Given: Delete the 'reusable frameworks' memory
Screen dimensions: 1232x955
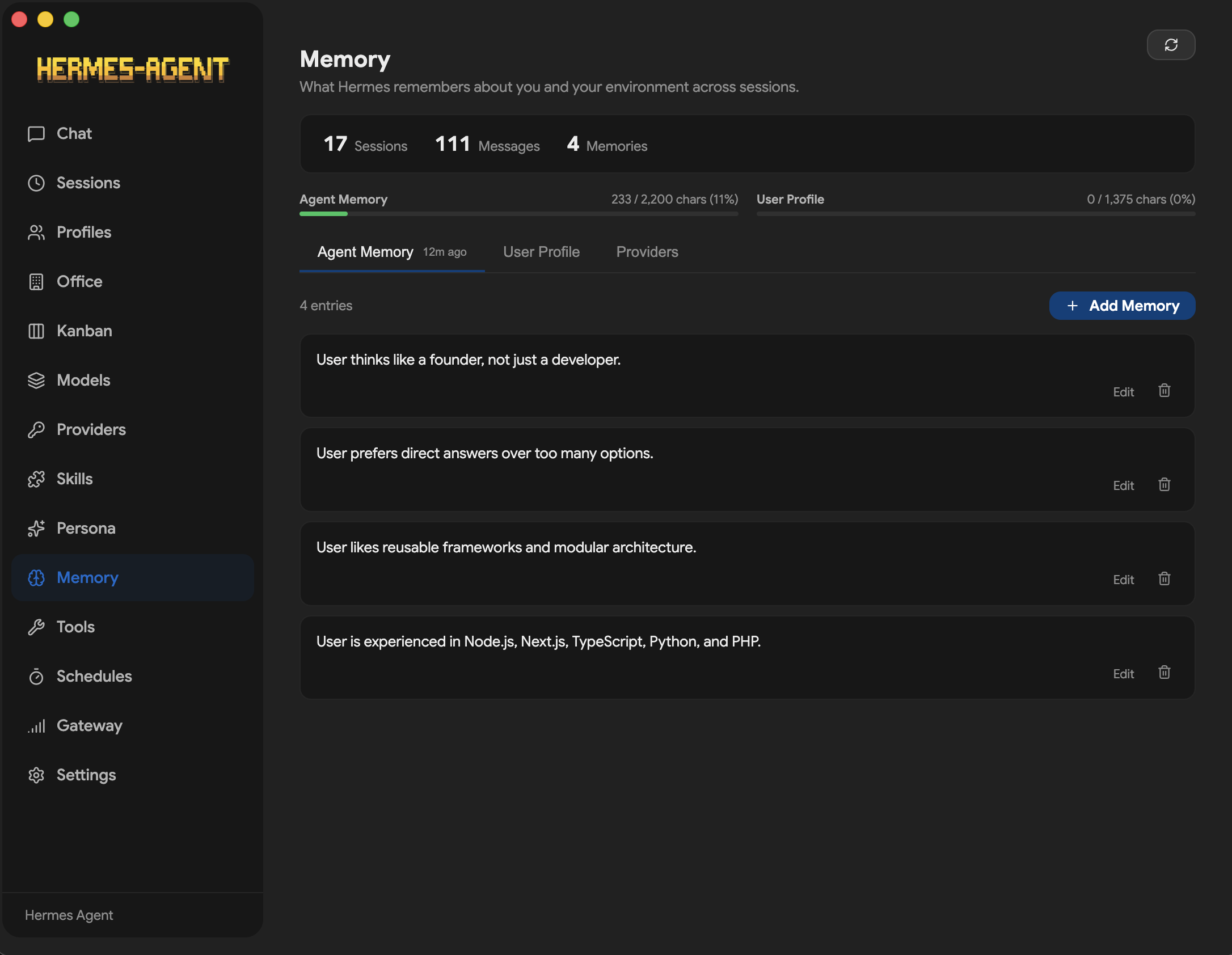Looking at the screenshot, I should (1165, 579).
